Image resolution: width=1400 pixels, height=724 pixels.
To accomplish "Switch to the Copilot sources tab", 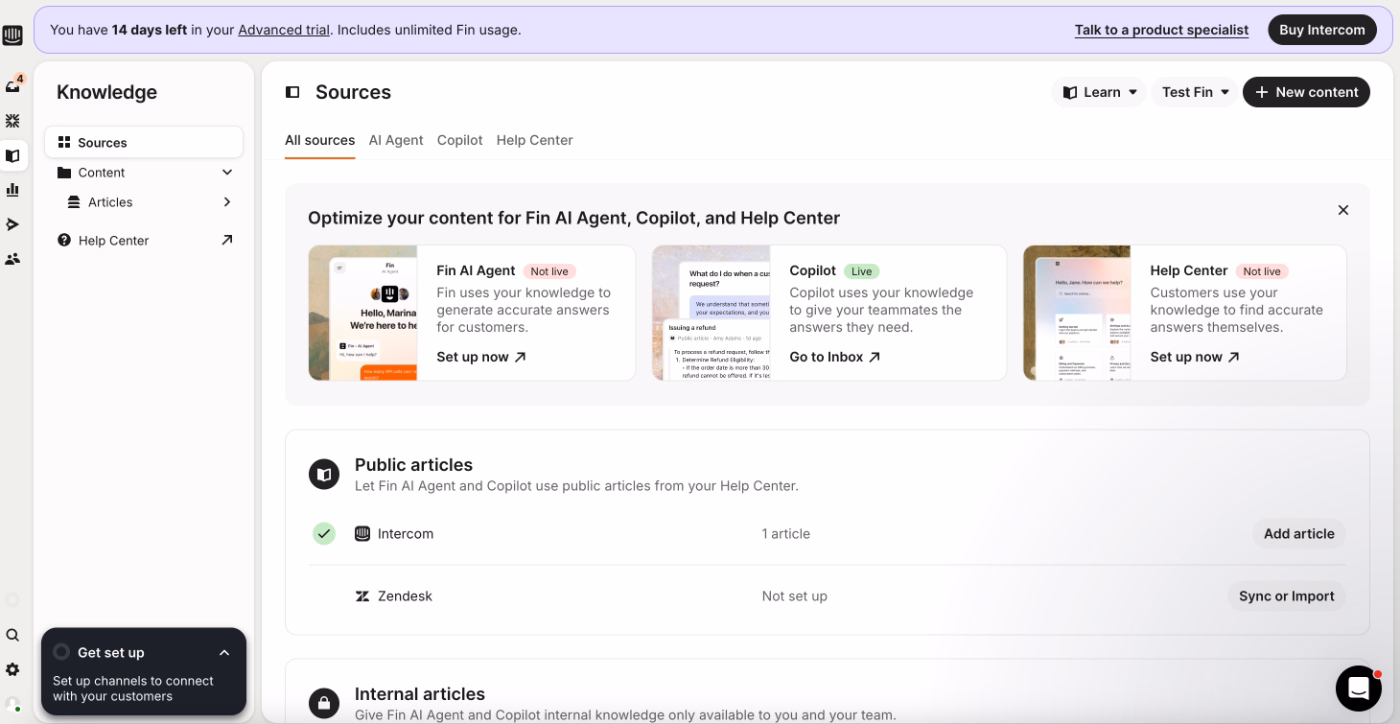I will coord(459,140).
